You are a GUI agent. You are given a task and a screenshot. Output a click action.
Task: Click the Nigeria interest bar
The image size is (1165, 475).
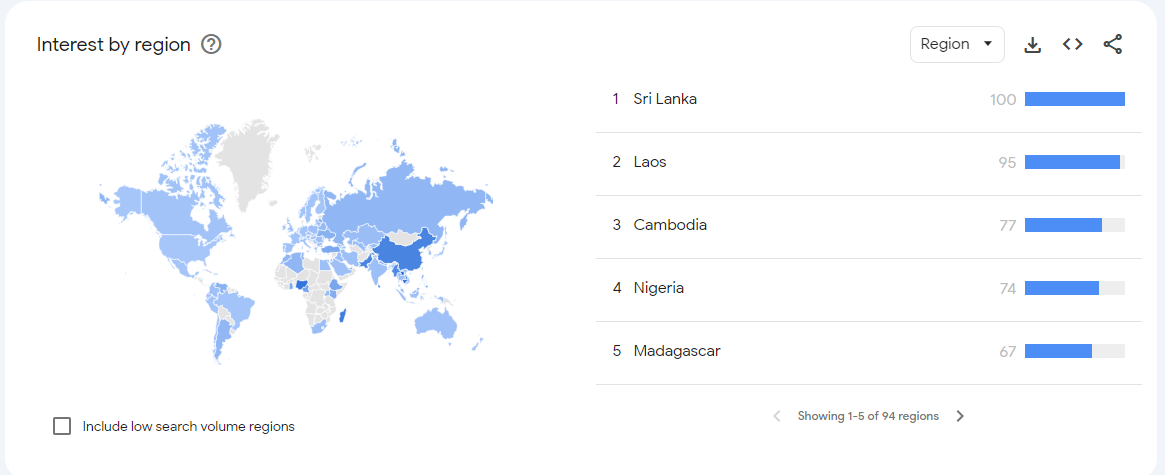(x=1062, y=288)
